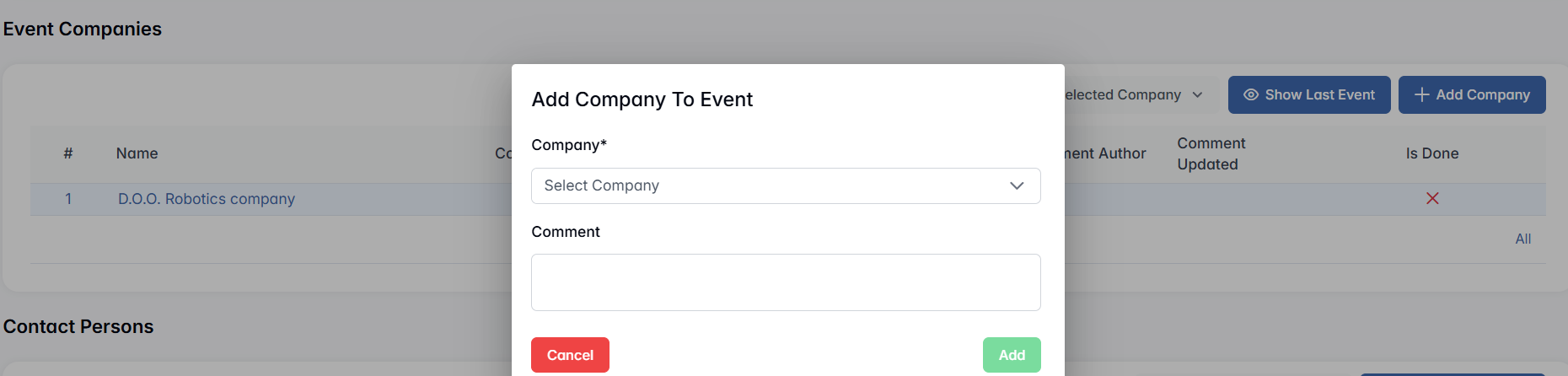Expand the Select Company chevron arrow
Image resolution: width=1568 pixels, height=376 pixels.
click(1017, 185)
